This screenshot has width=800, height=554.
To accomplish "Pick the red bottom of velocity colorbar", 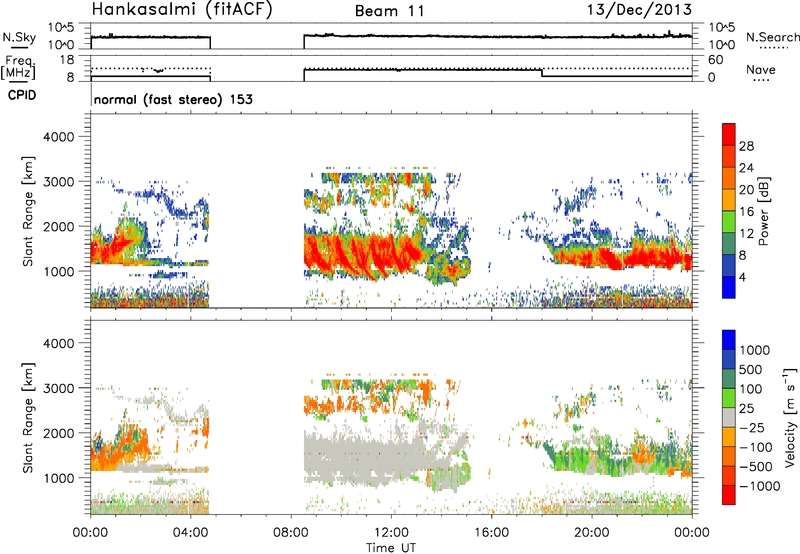I will pos(729,495).
